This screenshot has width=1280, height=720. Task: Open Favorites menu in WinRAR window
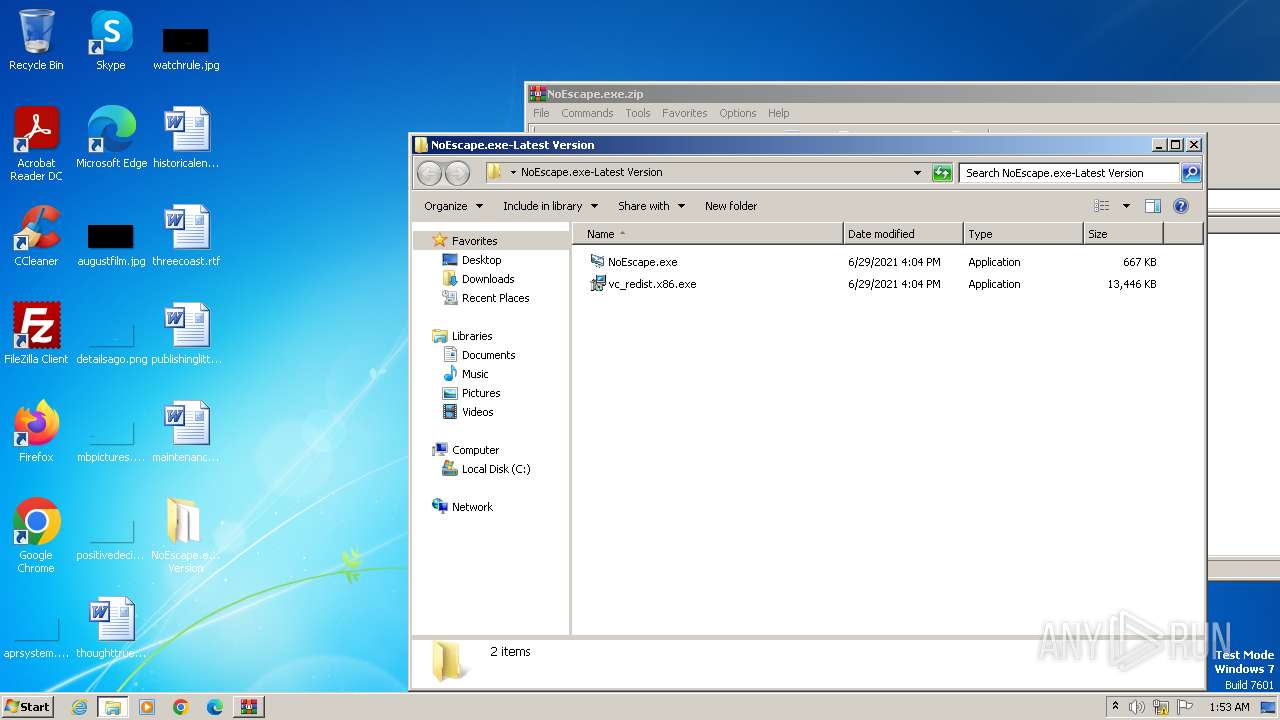click(x=685, y=113)
